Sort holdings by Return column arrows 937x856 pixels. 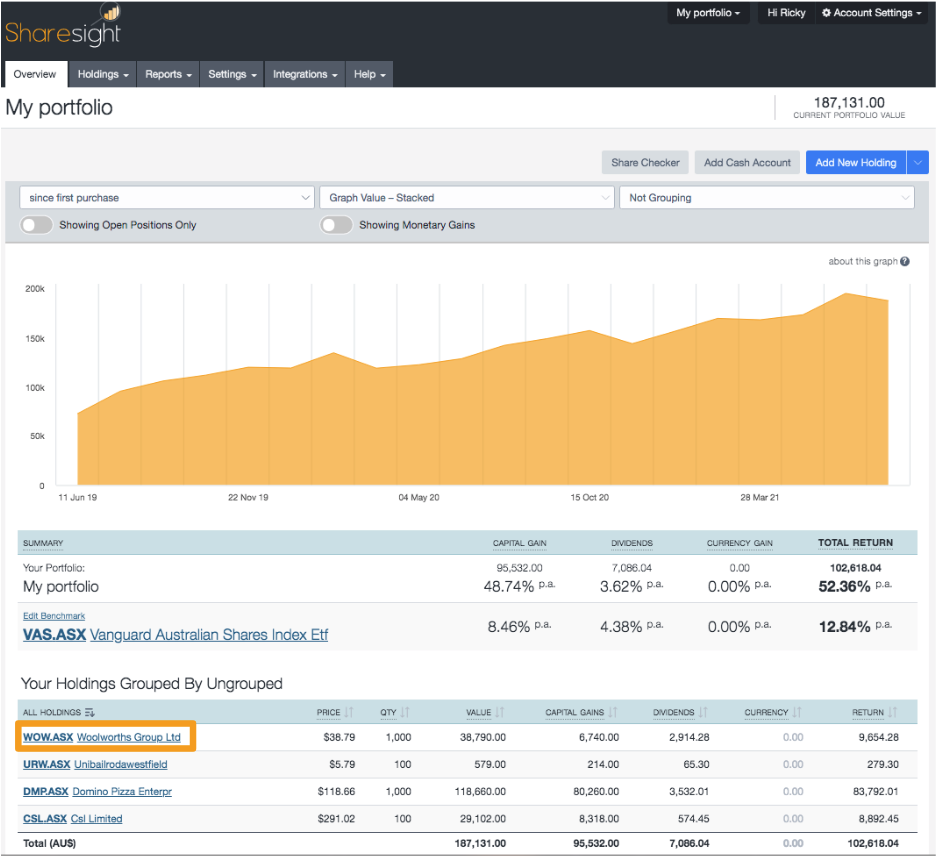tap(892, 712)
